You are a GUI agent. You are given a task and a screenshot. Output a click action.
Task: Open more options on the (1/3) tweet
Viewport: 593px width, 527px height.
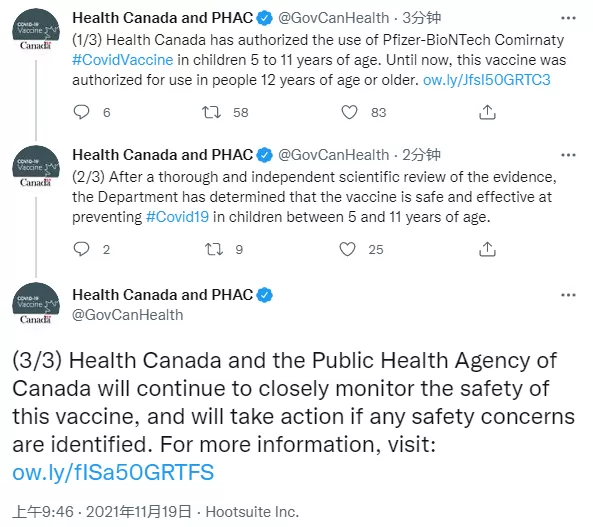(x=568, y=18)
